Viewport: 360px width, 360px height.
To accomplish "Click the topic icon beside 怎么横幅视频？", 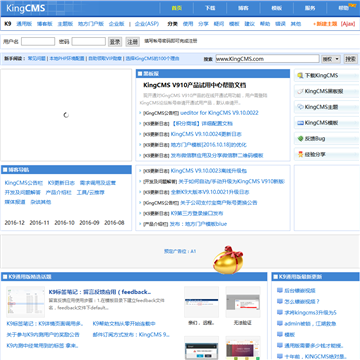I will click(x=280, y=301).
